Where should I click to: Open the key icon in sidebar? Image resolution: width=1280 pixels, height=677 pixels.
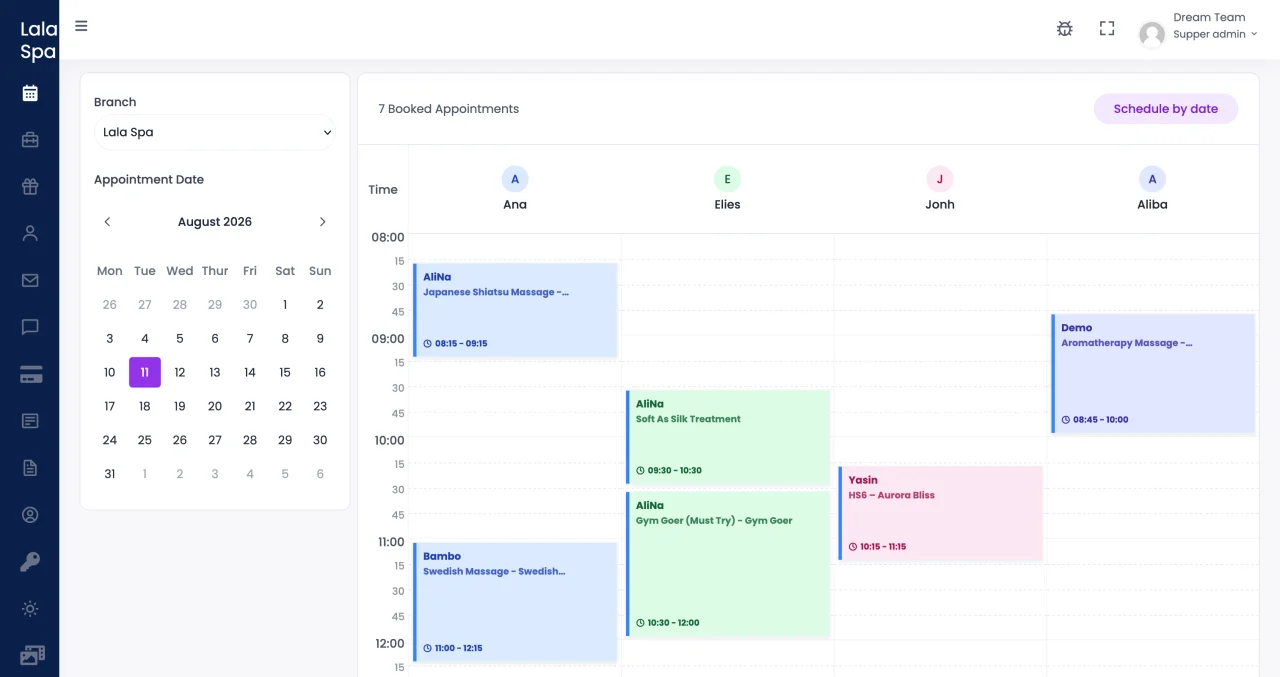30,562
